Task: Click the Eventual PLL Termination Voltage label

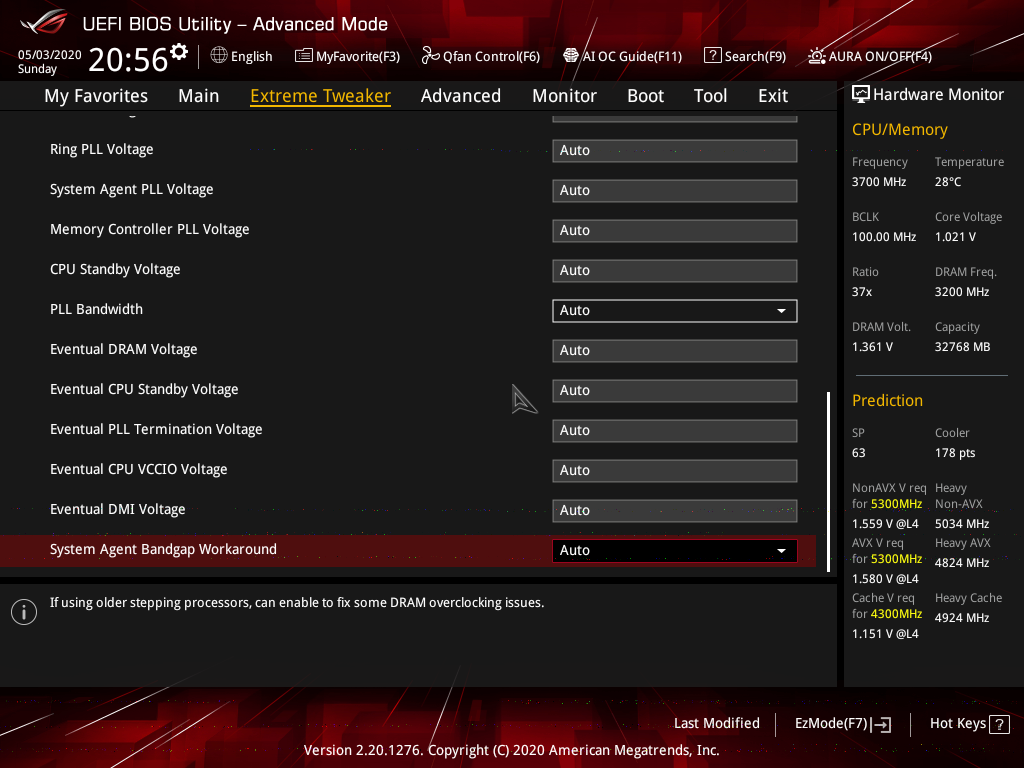Action: (156, 430)
